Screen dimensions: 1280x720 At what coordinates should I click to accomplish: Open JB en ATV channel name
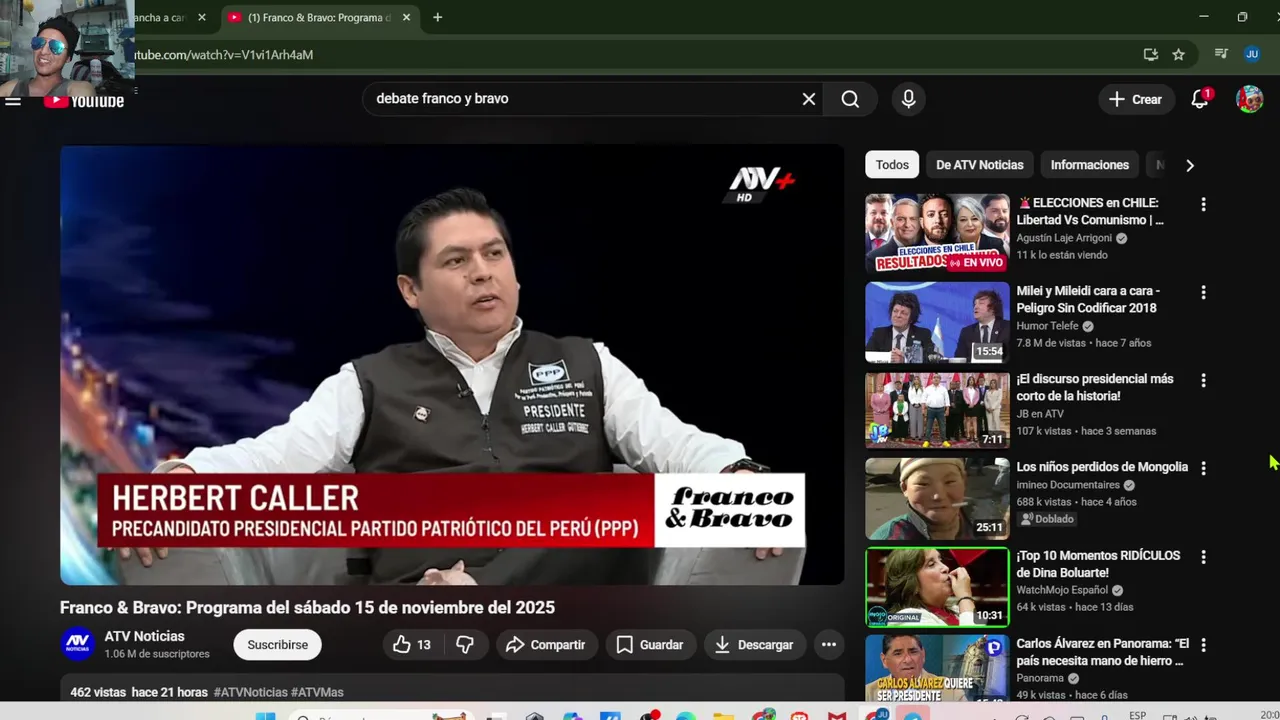click(x=1040, y=414)
